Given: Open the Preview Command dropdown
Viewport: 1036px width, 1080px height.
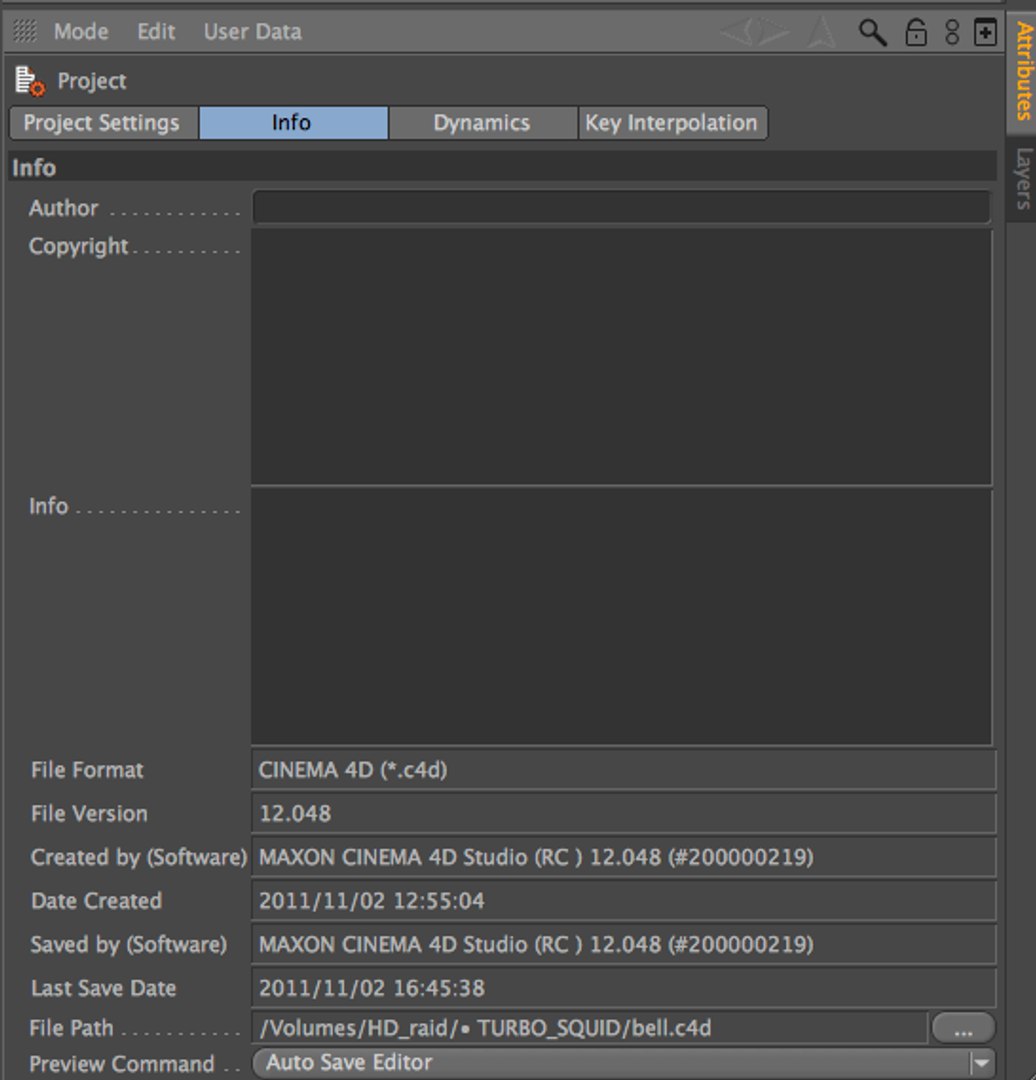Looking at the screenshot, I should pyautogui.click(x=624, y=1063).
